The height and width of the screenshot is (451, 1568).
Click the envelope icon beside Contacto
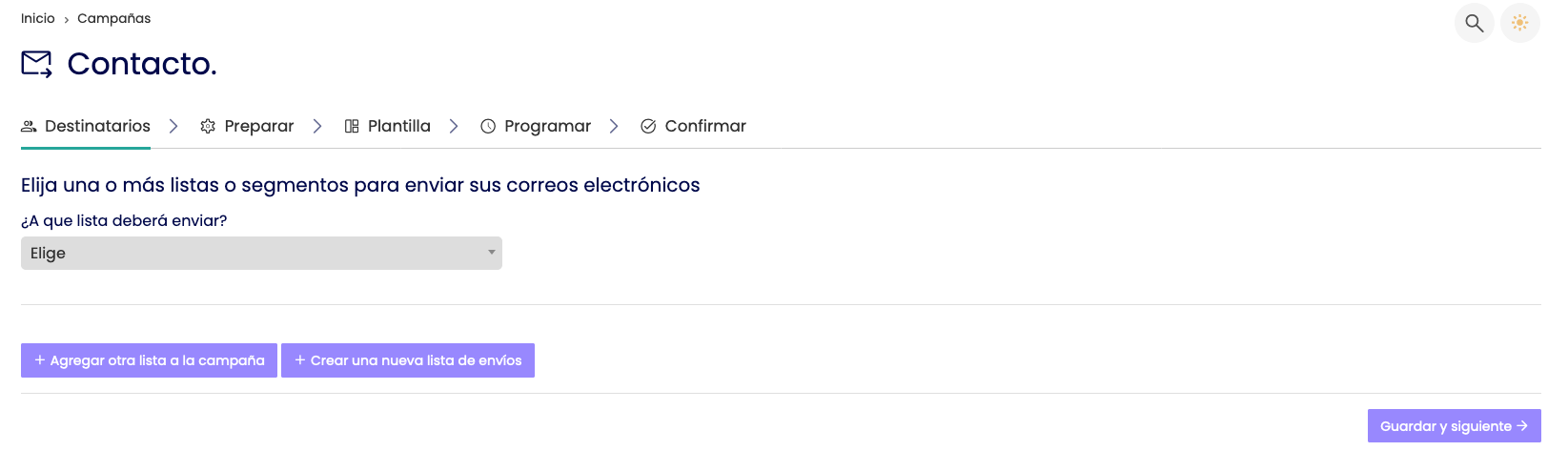pyautogui.click(x=37, y=65)
